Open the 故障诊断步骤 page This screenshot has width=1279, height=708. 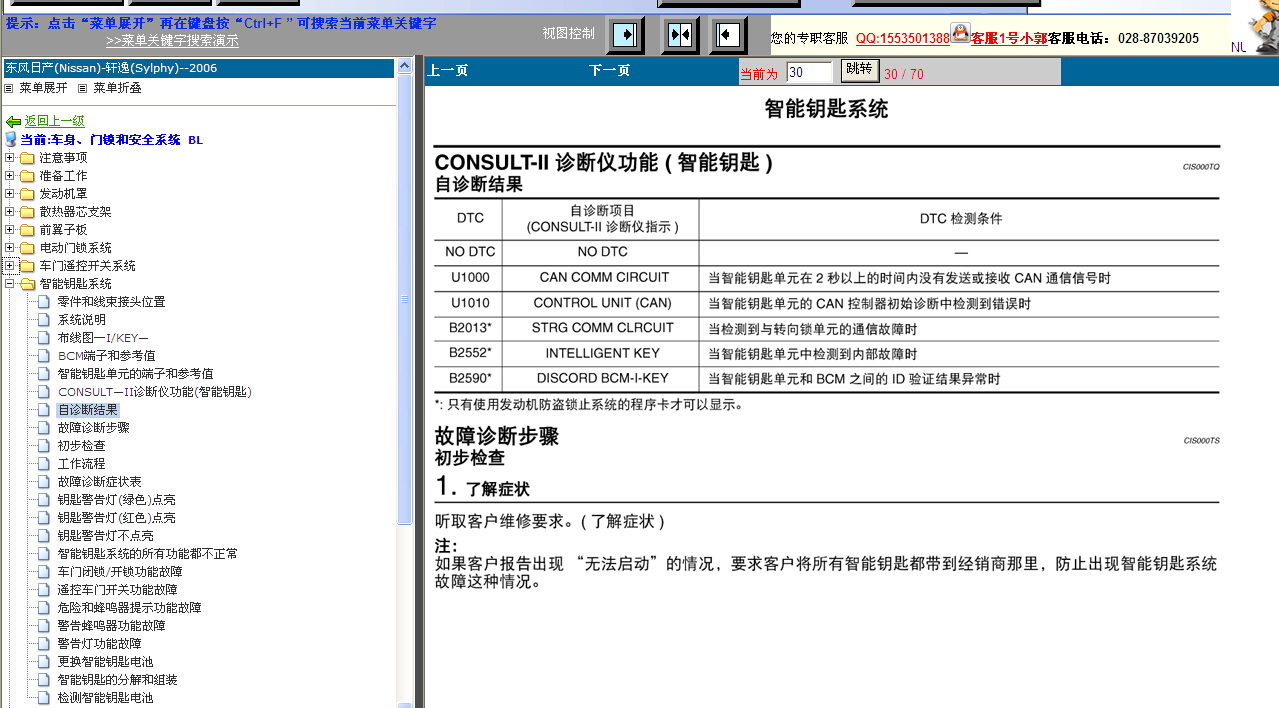pyautogui.click(x=93, y=428)
